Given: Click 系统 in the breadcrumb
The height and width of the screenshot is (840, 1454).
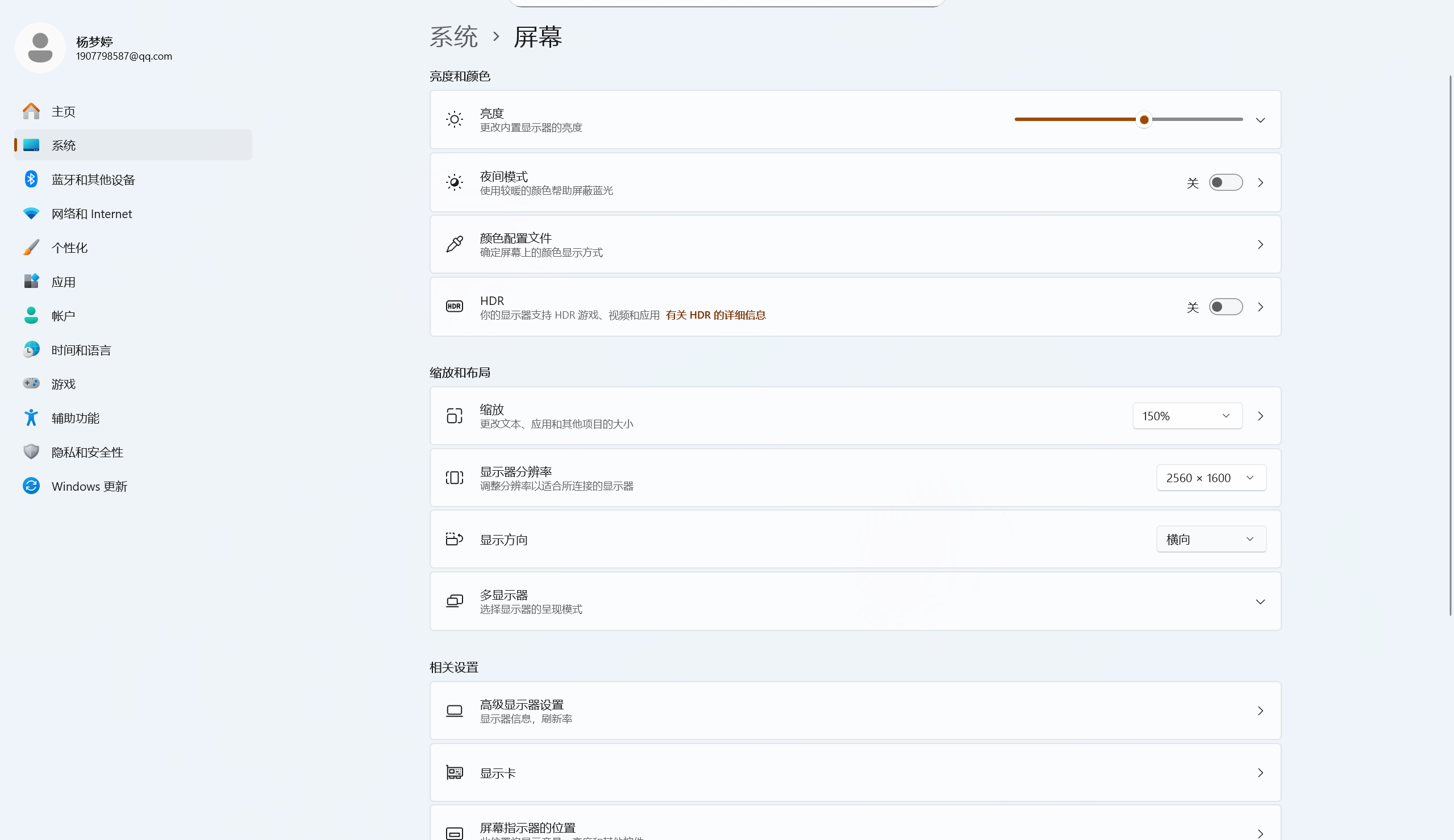Looking at the screenshot, I should pos(453,37).
